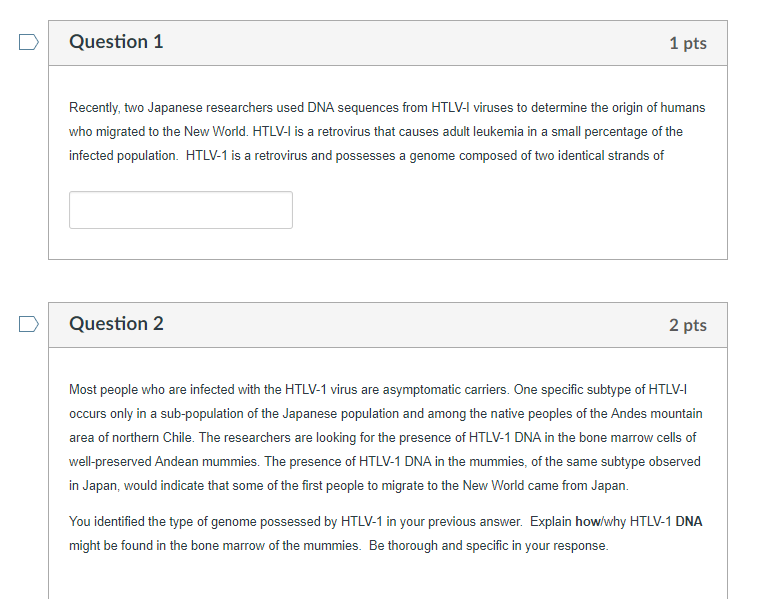Click the line starting "area of northern Chile"

382,438
